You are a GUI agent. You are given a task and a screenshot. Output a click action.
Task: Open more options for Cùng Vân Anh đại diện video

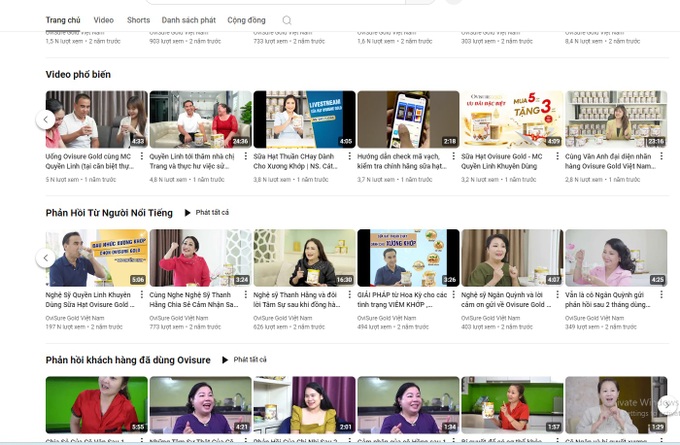pyautogui.click(x=661, y=156)
